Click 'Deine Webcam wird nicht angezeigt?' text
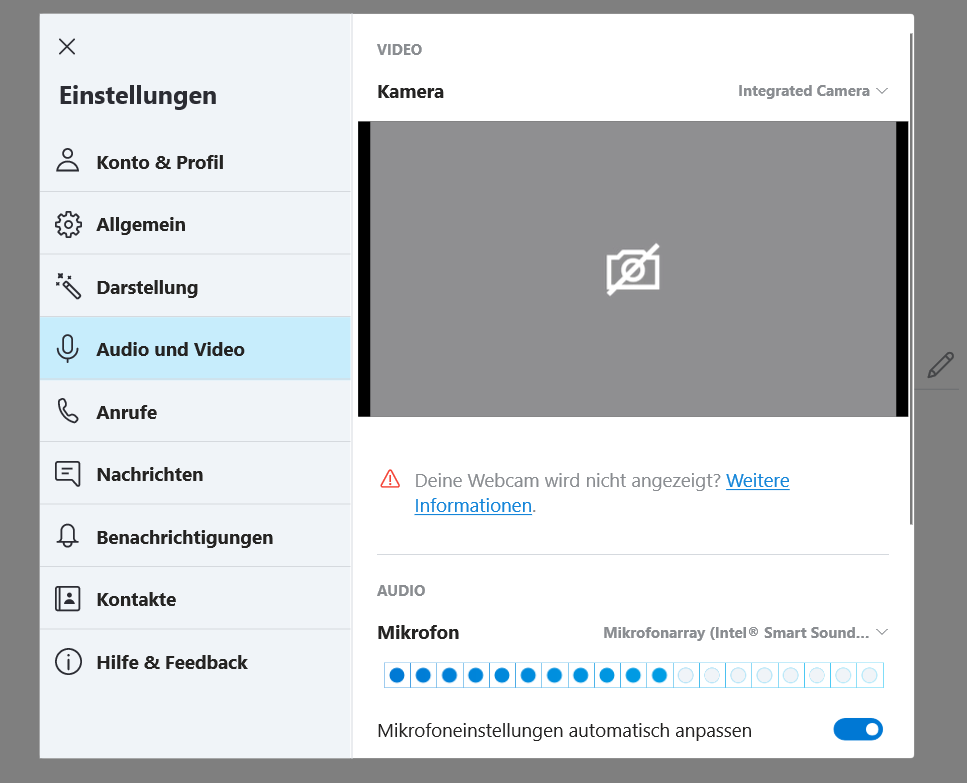 tap(567, 480)
